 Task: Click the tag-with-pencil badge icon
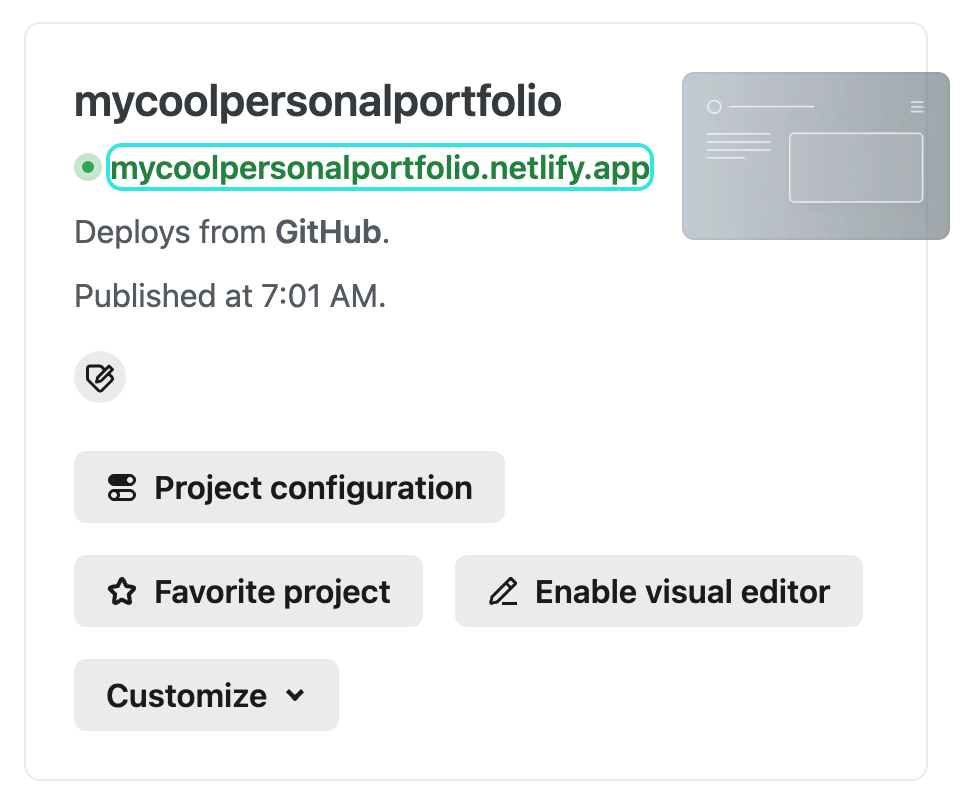(x=100, y=377)
